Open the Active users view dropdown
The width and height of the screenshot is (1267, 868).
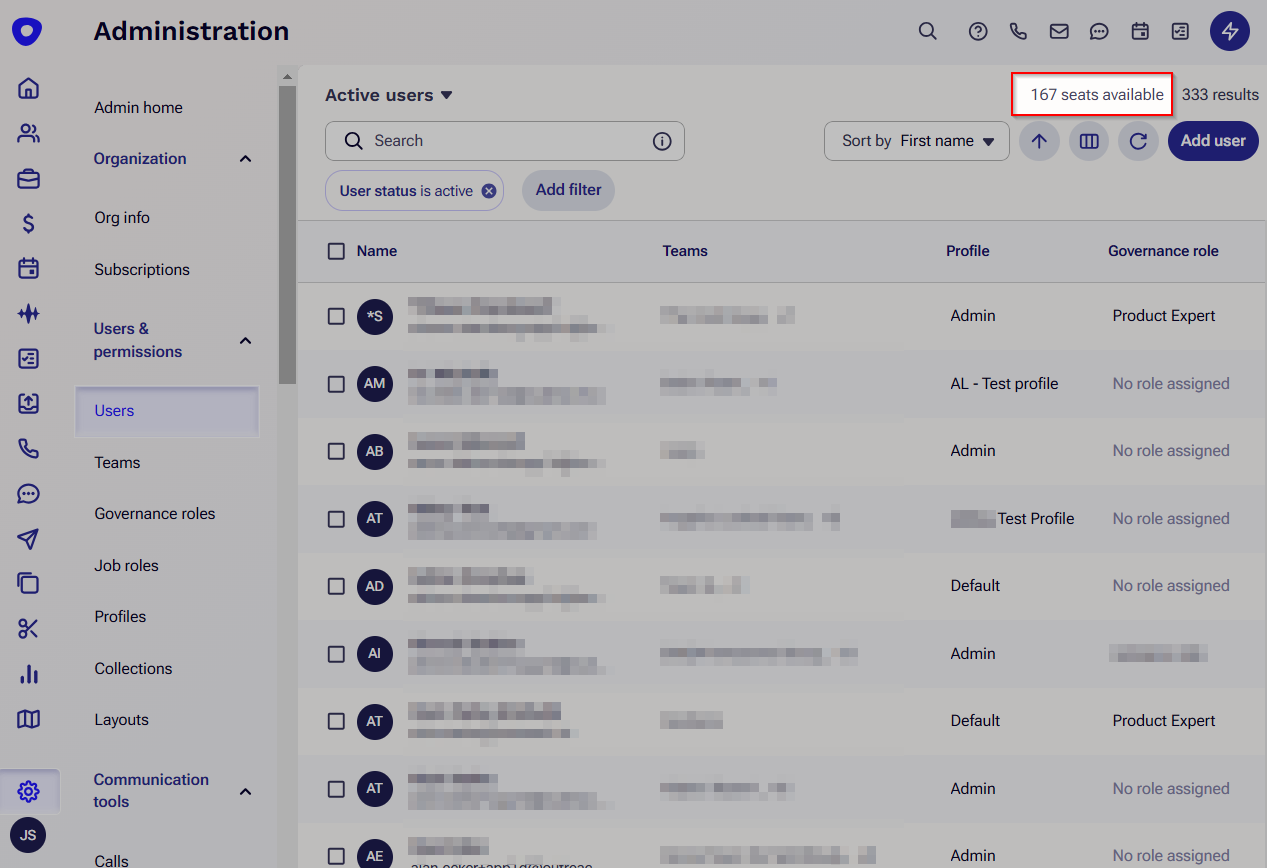pyautogui.click(x=389, y=95)
